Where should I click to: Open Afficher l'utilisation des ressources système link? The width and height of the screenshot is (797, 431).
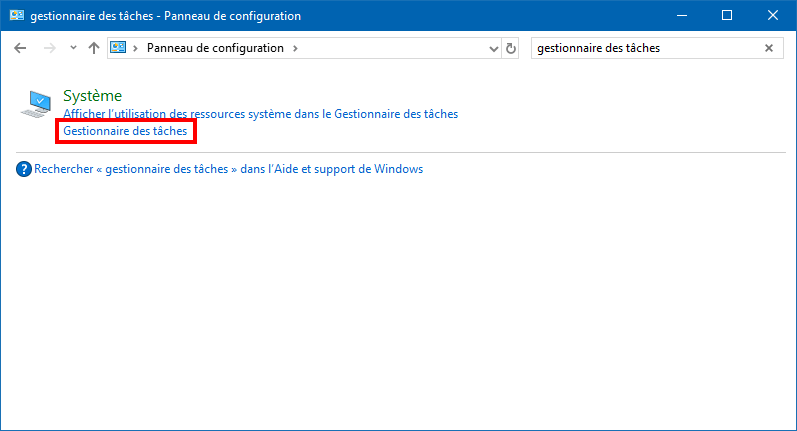pos(260,114)
